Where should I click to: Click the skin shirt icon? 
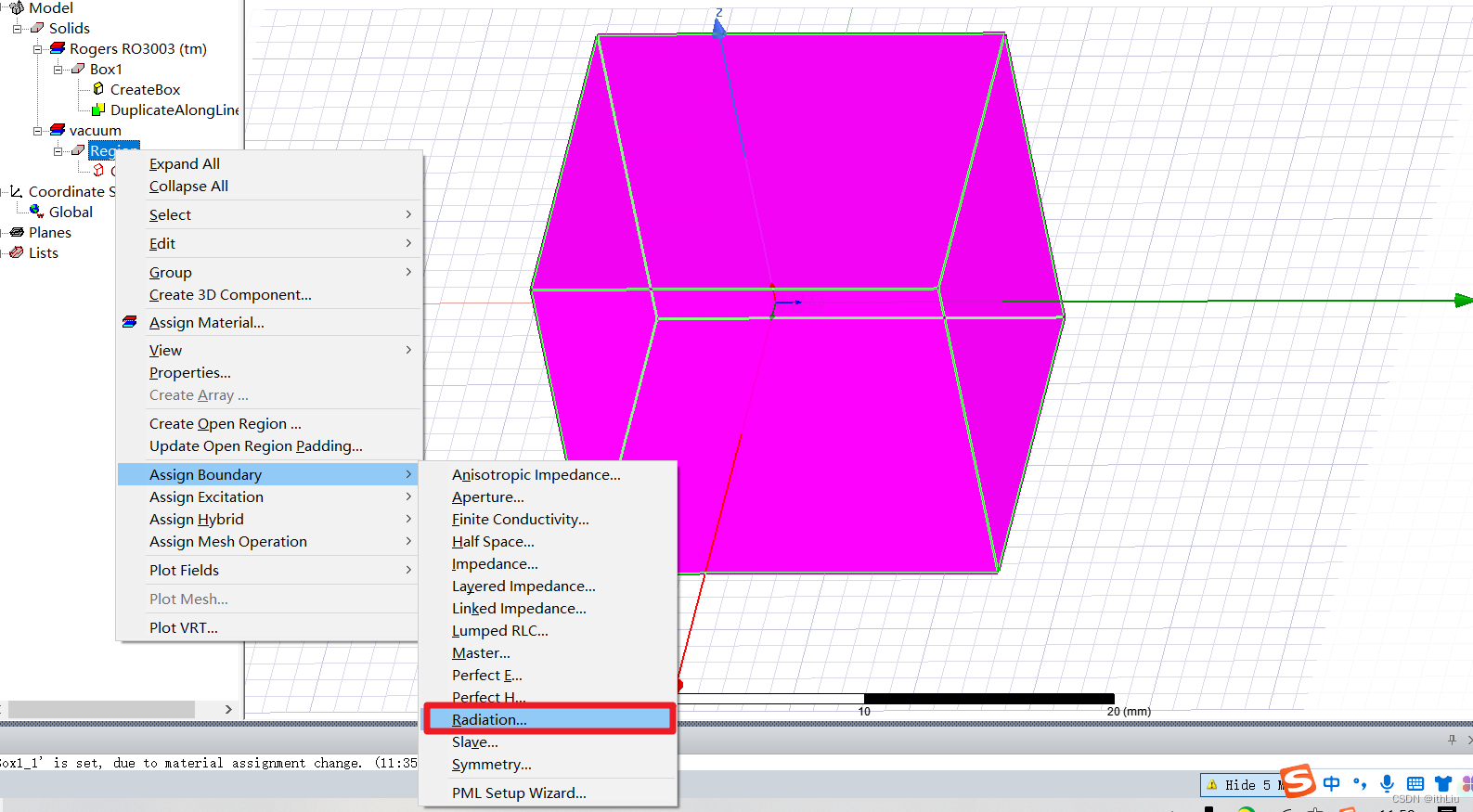pos(1443,783)
